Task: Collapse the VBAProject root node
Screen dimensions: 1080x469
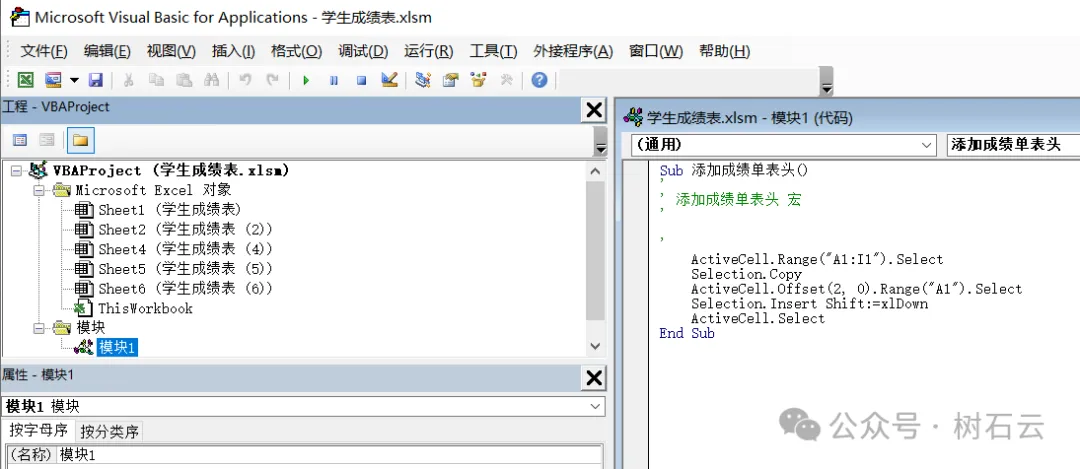Action: point(17,171)
